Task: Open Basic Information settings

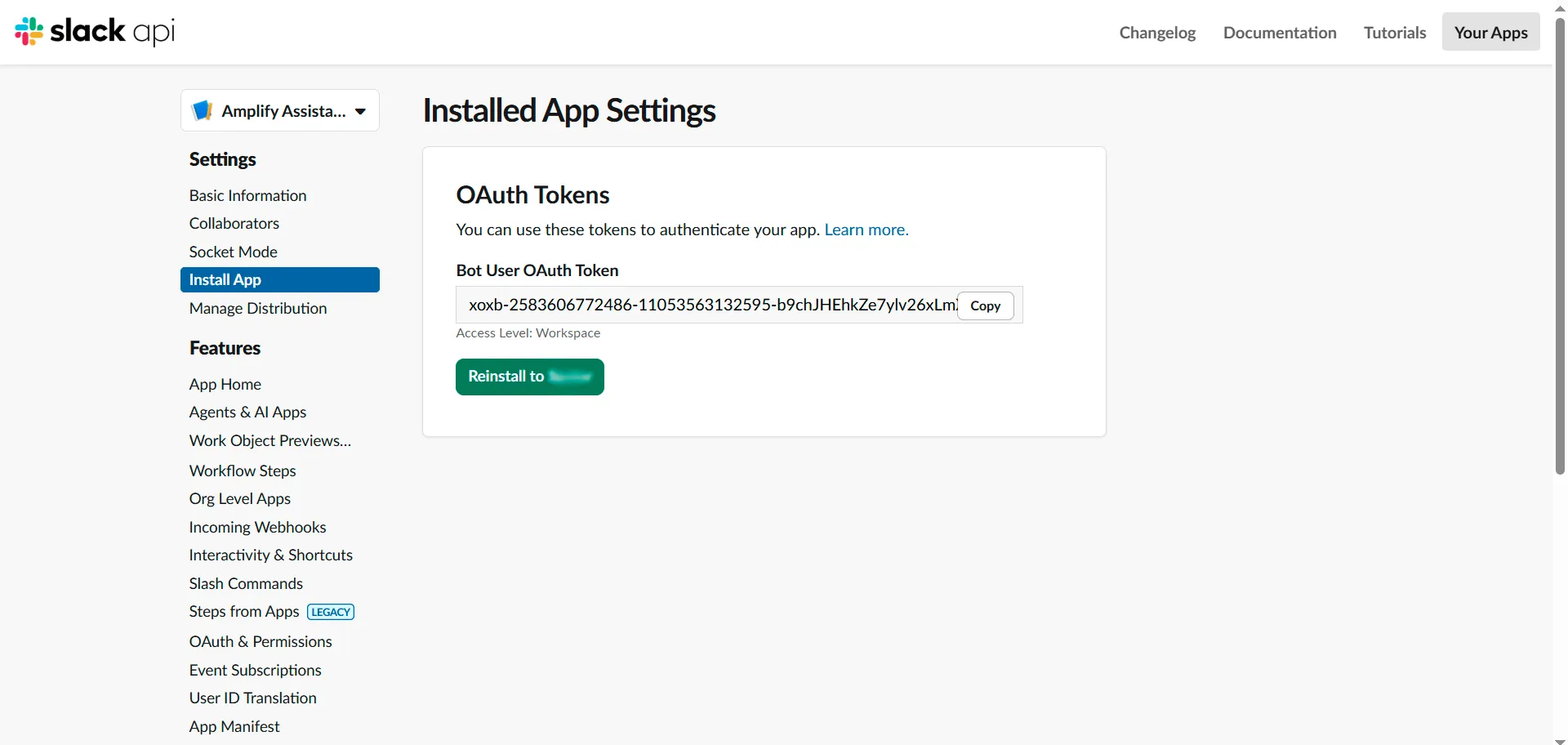Action: (247, 195)
